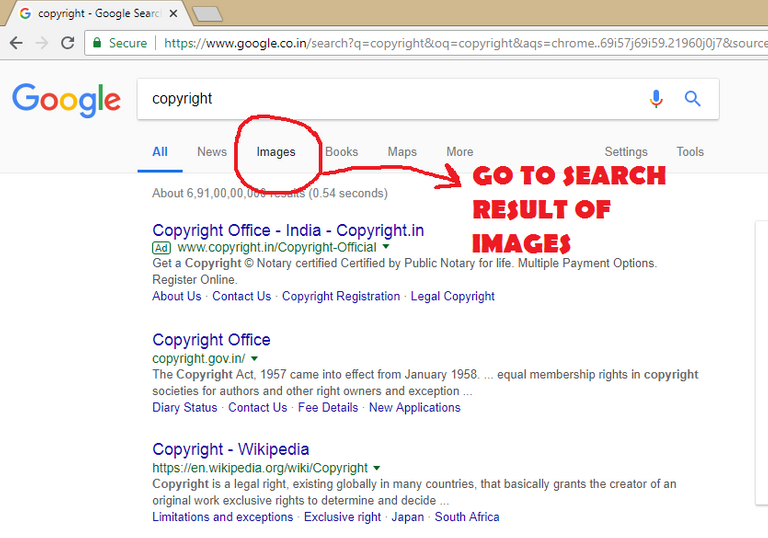This screenshot has width=768, height=538.
Task: Switch to the News results tab
Action: pos(212,152)
